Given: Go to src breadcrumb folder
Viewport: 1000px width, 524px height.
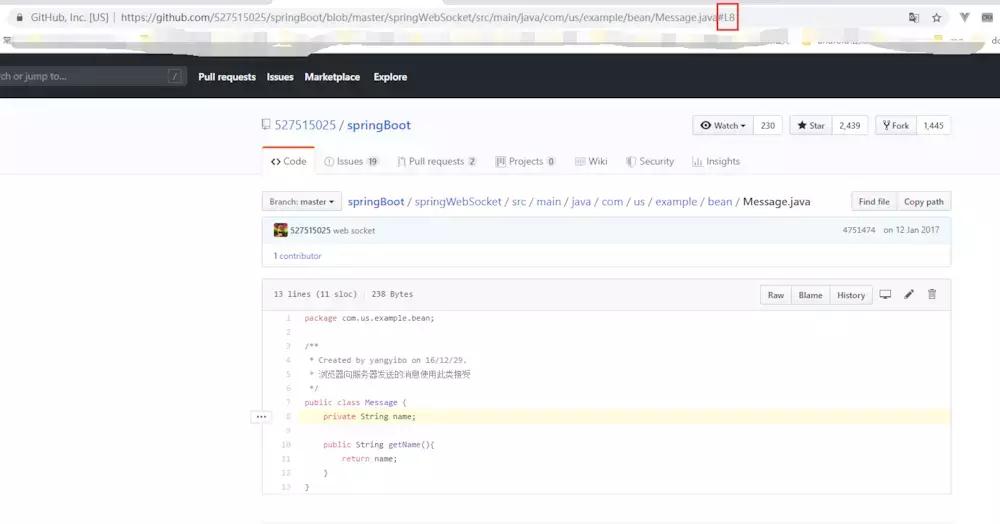Looking at the screenshot, I should coord(519,201).
